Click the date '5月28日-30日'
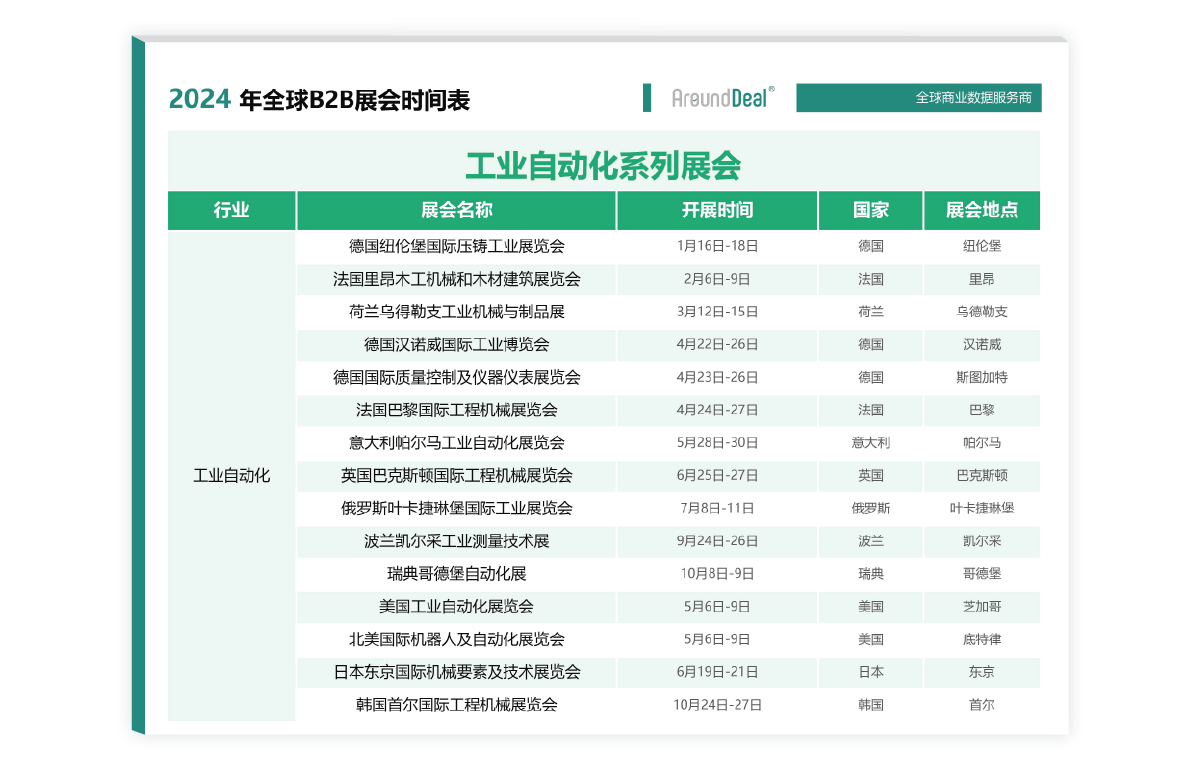1200x770 pixels. [717, 443]
